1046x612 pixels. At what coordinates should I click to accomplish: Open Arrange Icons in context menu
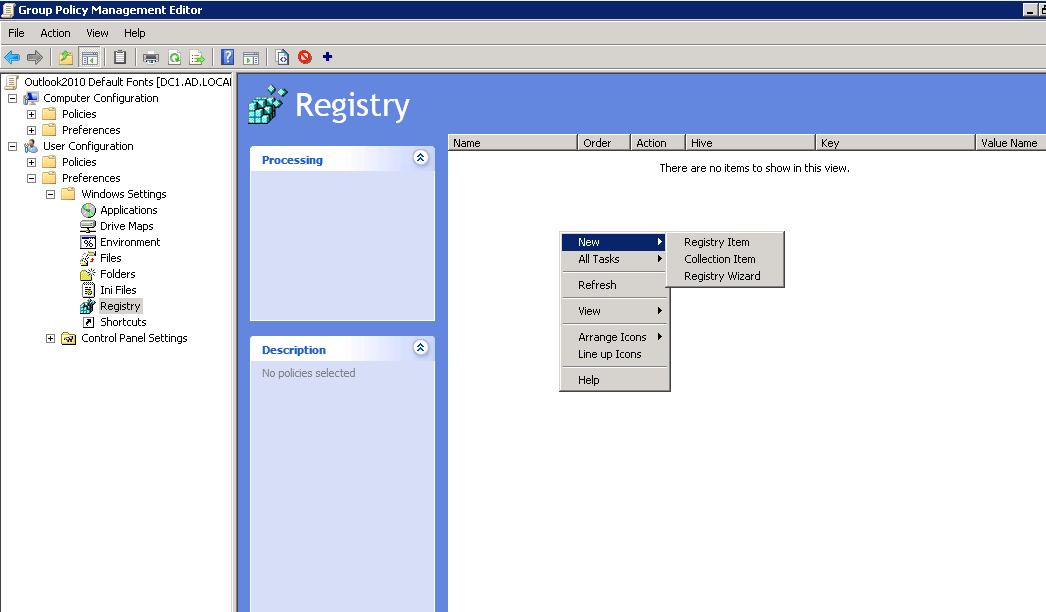click(614, 337)
